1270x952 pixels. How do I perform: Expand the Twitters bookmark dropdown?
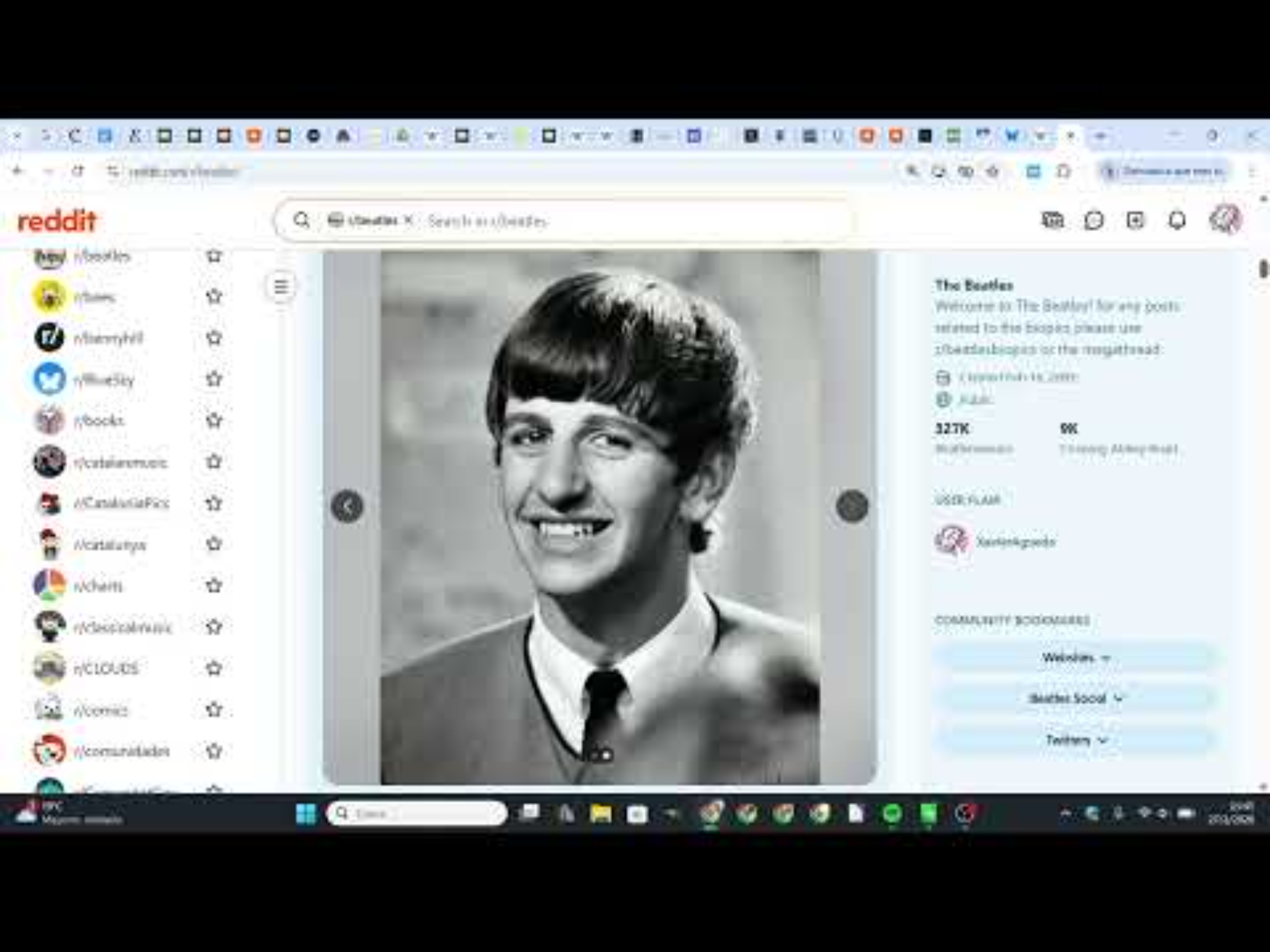coord(1075,740)
